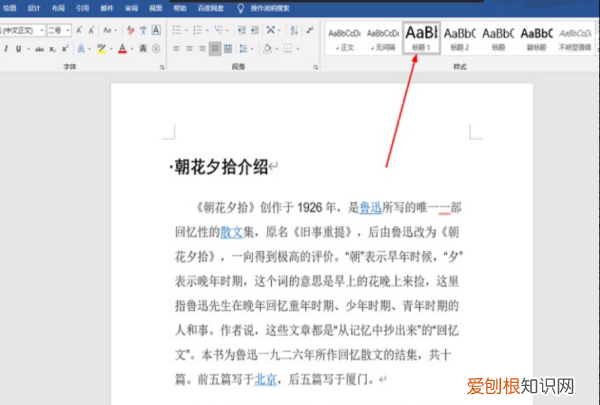Launch the Paragraph (段落) dialog box
This screenshot has width=600, height=405.
pyautogui.click(x=315, y=67)
